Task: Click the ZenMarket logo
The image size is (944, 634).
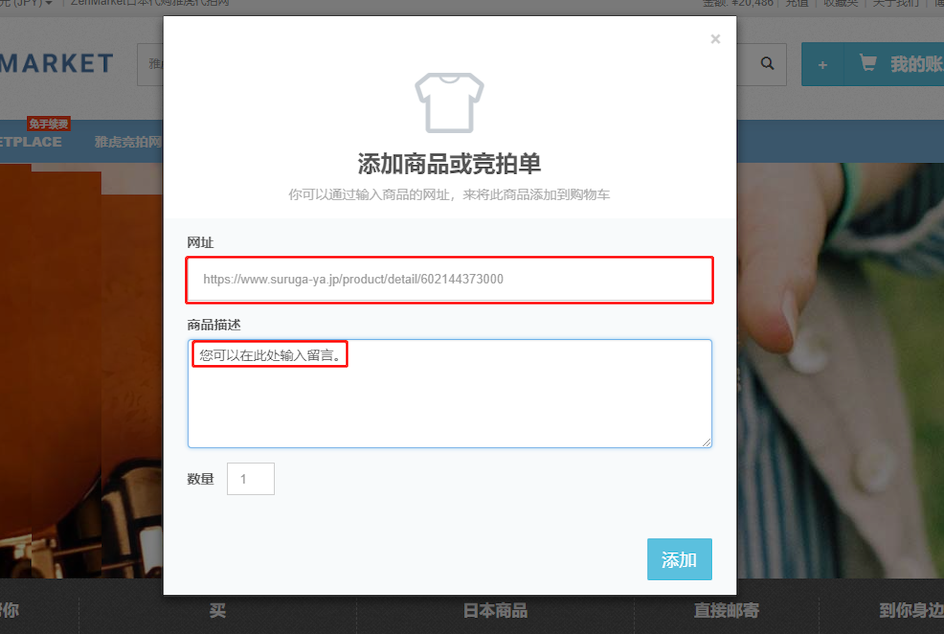Action: pyautogui.click(x=57, y=64)
